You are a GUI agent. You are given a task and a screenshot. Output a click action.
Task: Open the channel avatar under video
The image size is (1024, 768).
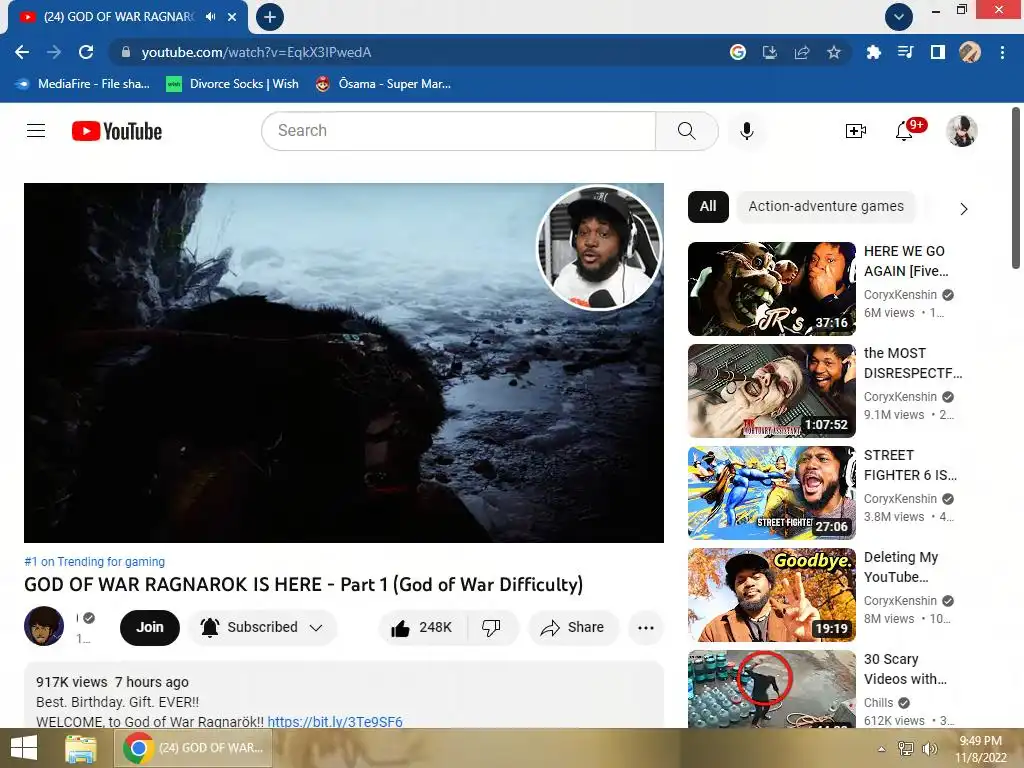click(x=44, y=626)
